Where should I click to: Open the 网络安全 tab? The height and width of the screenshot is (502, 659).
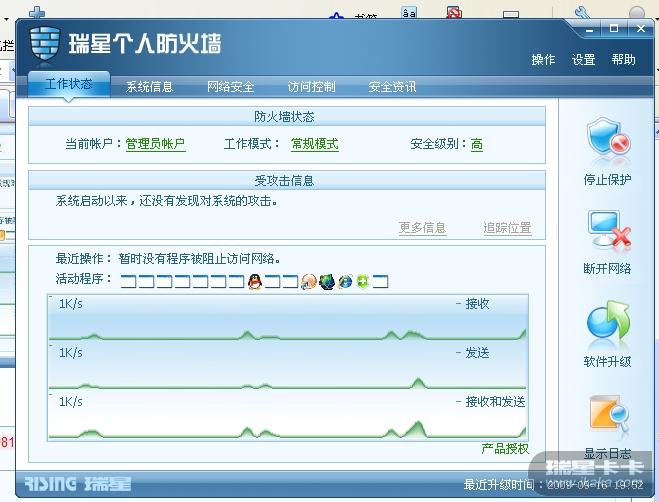coord(230,87)
